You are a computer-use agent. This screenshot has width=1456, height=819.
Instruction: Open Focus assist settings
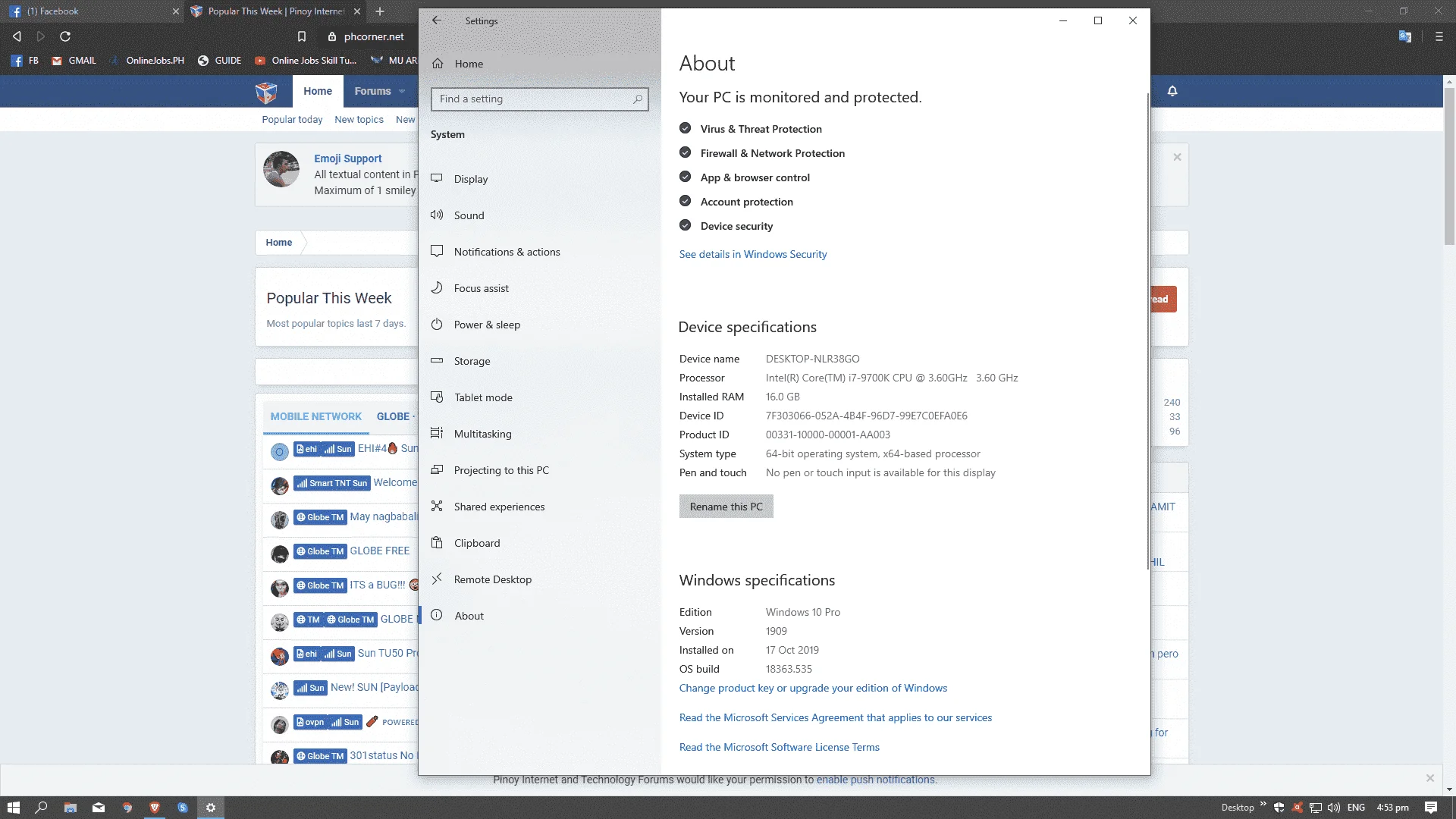click(481, 288)
